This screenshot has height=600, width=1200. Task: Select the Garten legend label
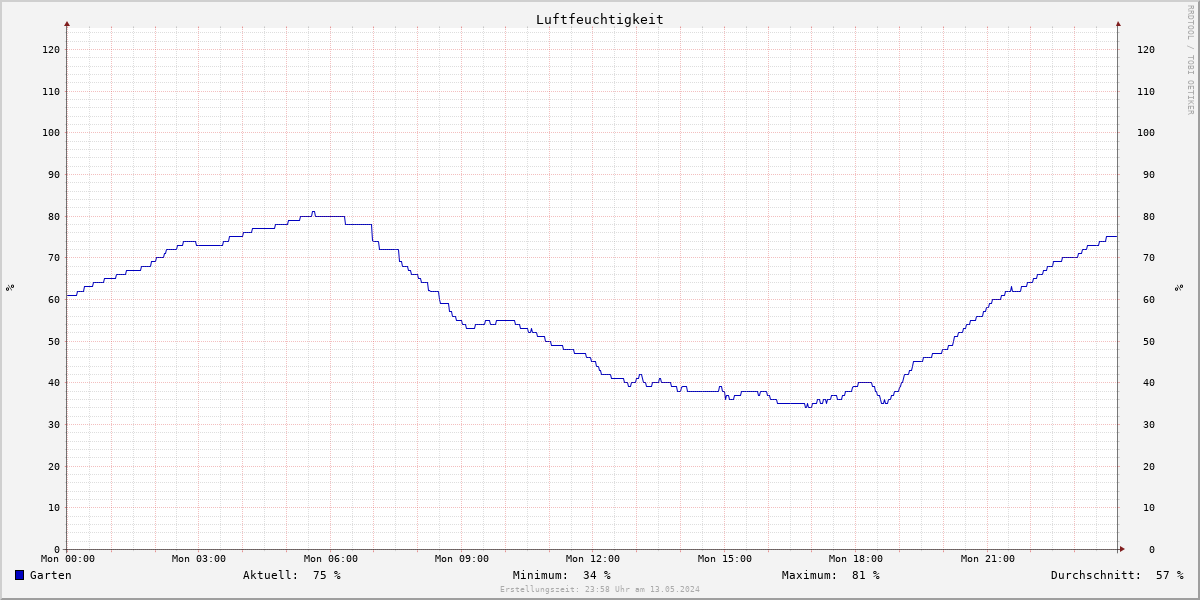click(50, 575)
